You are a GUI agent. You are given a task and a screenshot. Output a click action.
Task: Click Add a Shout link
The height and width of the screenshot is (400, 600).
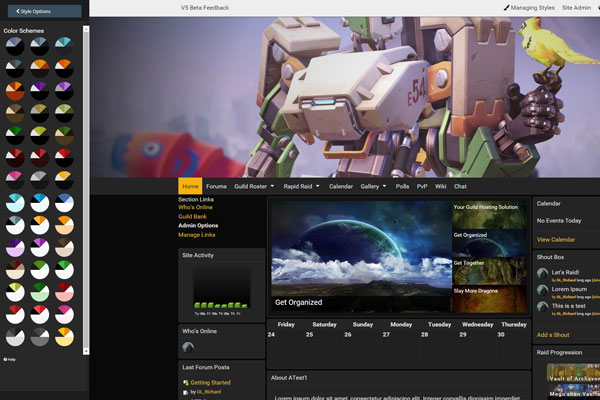coord(553,335)
